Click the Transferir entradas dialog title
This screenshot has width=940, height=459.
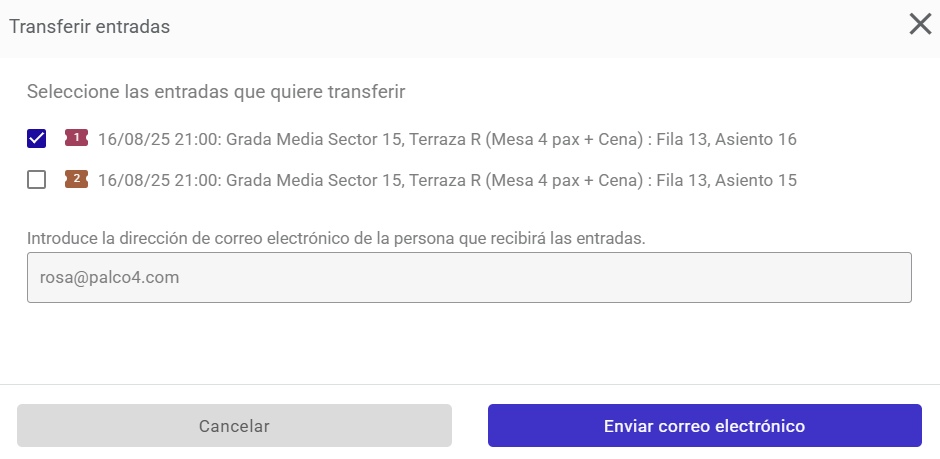pos(89,27)
